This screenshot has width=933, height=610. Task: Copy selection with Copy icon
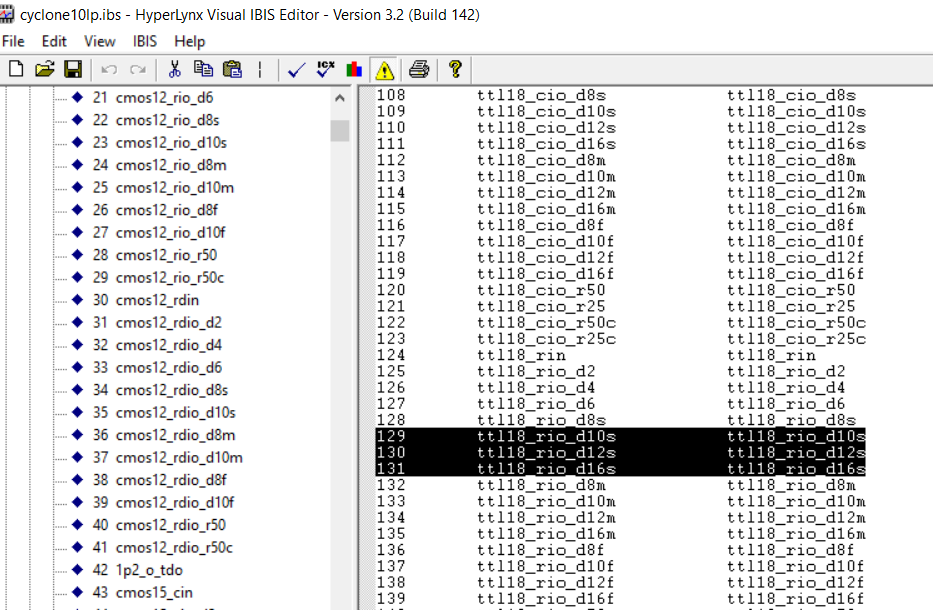tap(203, 70)
